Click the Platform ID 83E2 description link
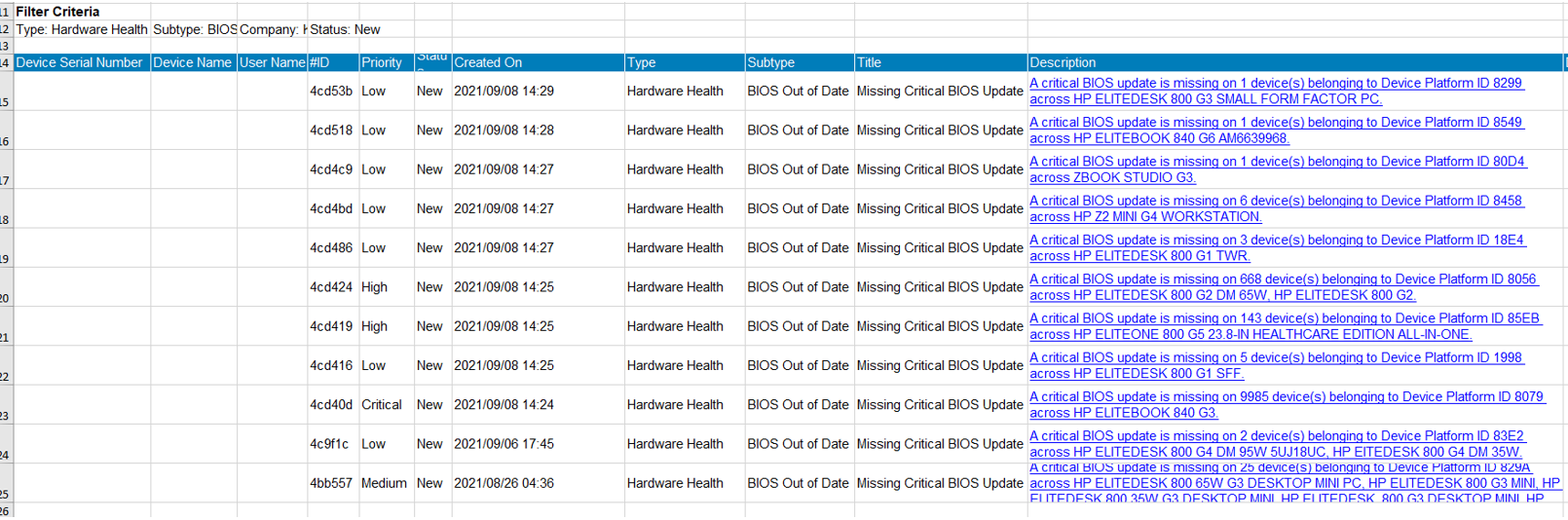 [1277, 436]
